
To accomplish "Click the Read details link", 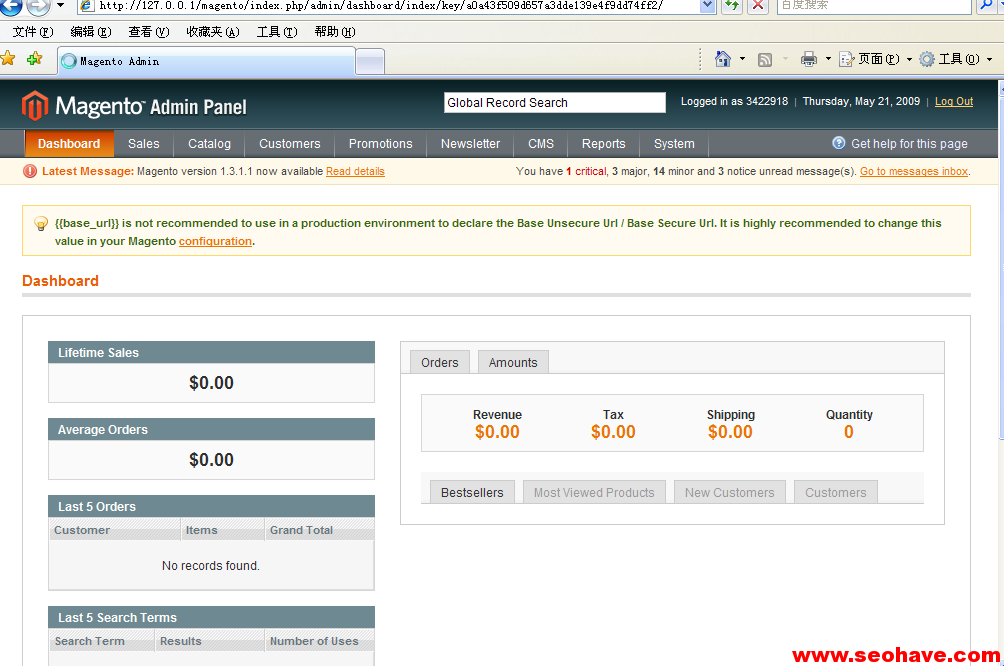I will (355, 171).
